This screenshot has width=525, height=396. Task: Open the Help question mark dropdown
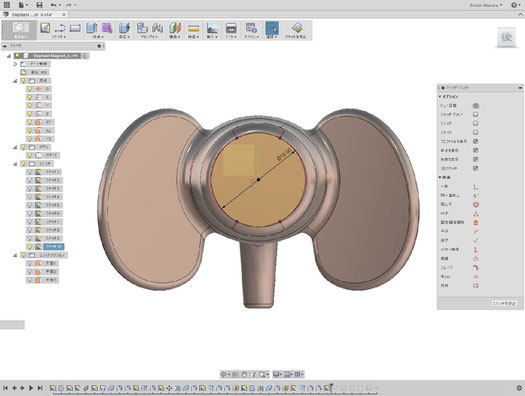tap(515, 5)
